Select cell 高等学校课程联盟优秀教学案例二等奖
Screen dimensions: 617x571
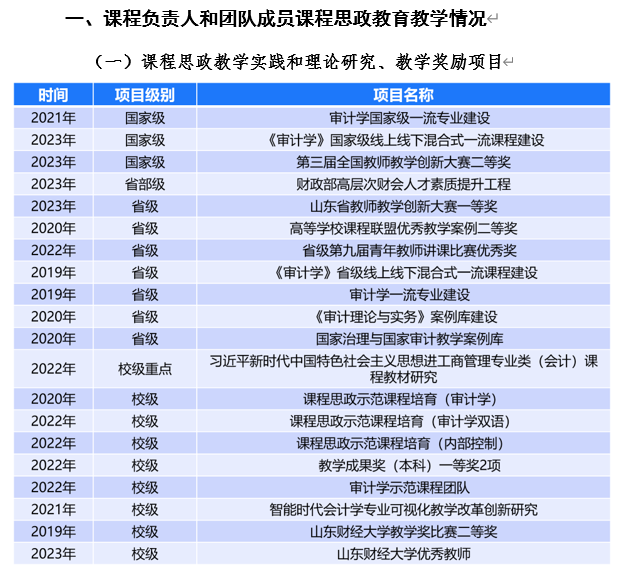click(x=403, y=228)
